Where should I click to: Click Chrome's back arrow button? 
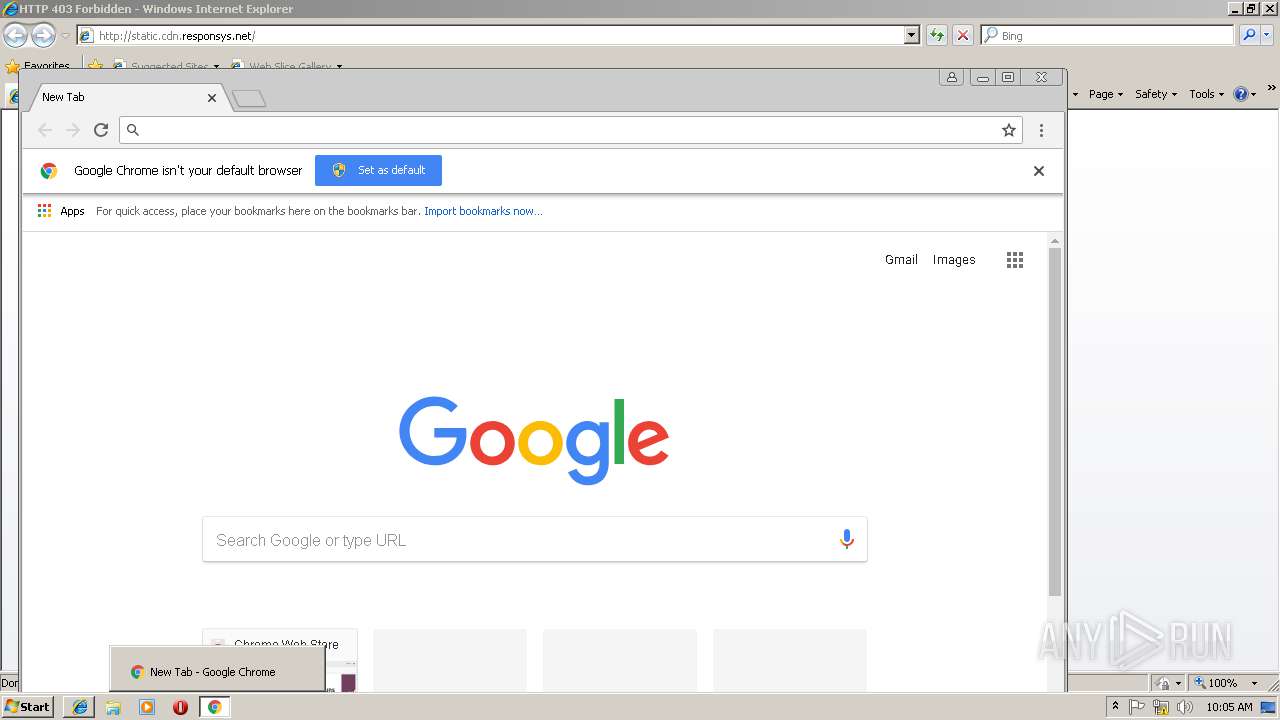pos(45,130)
